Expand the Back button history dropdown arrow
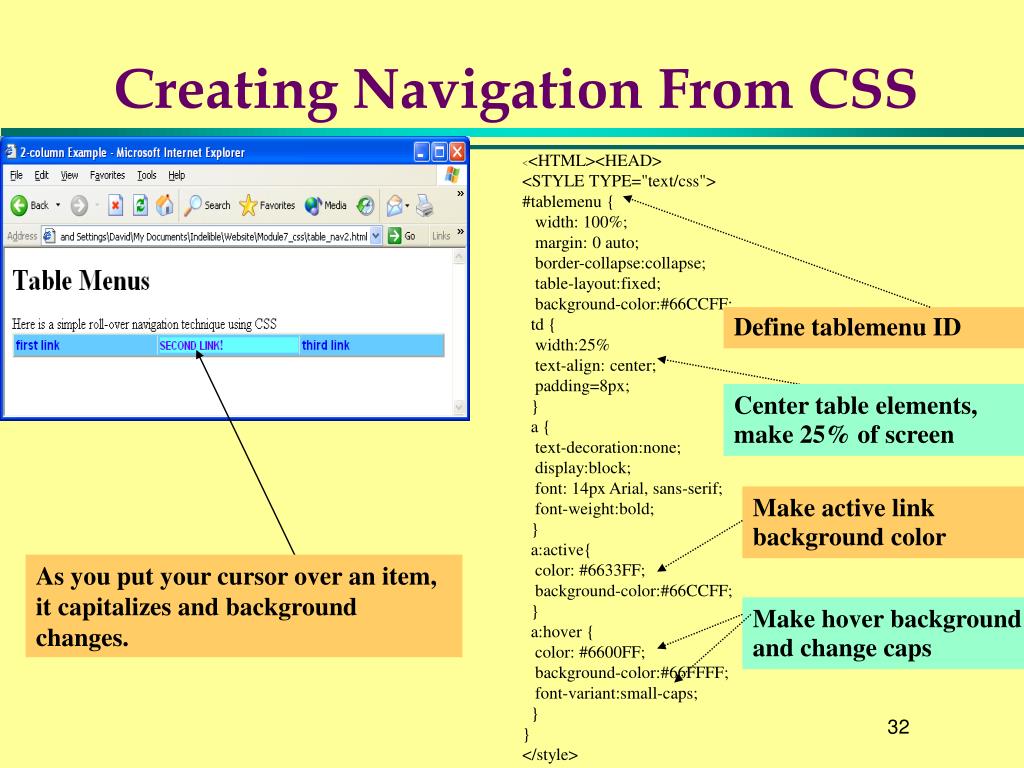This screenshot has width=1024, height=768. [x=57, y=206]
